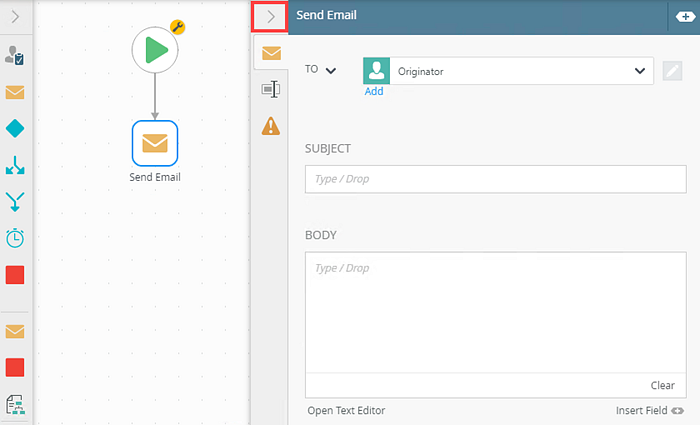Select the Send Email step on canvas
700x425 pixels.
click(155, 143)
